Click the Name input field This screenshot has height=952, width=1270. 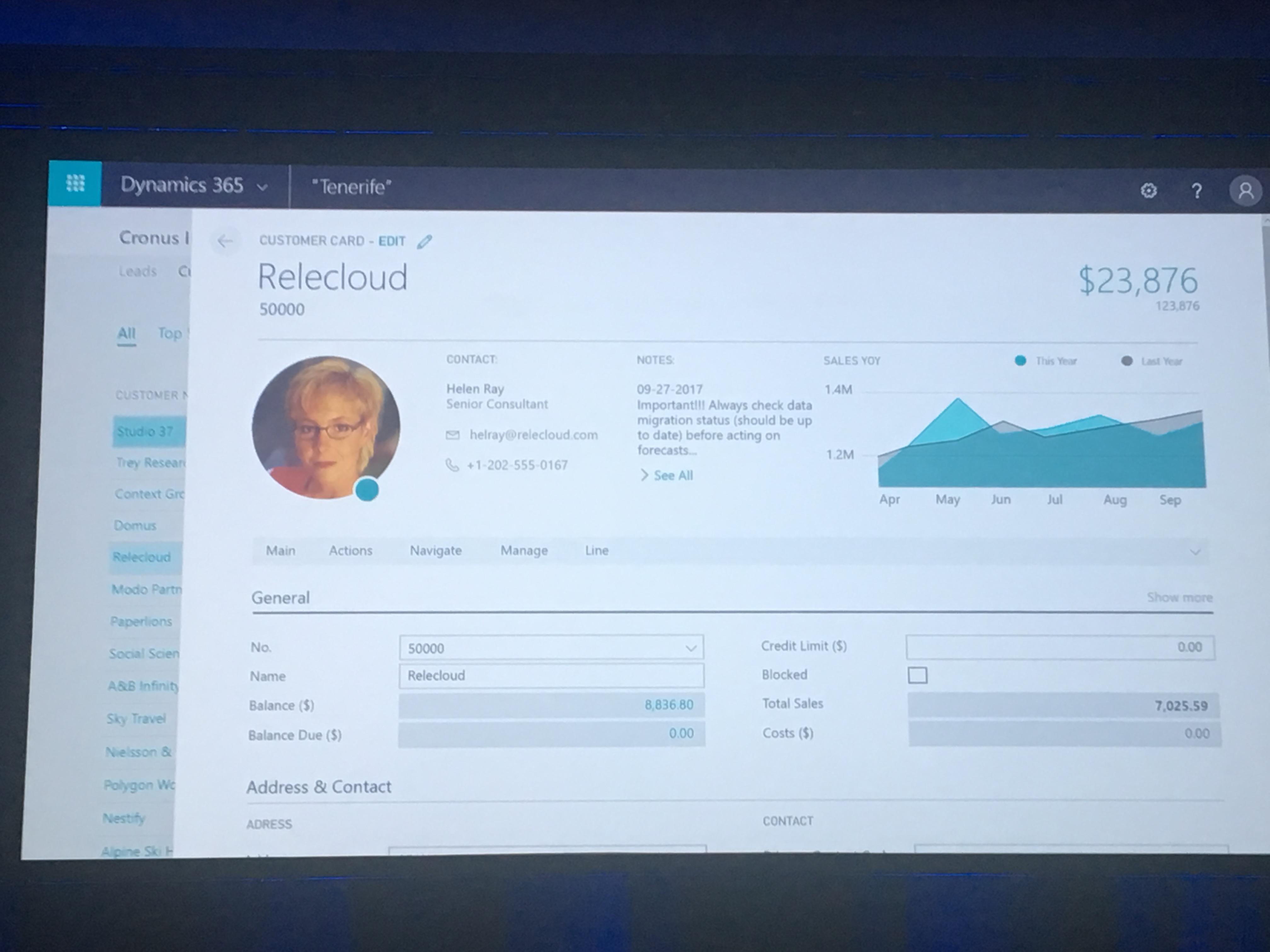pyautogui.click(x=551, y=676)
